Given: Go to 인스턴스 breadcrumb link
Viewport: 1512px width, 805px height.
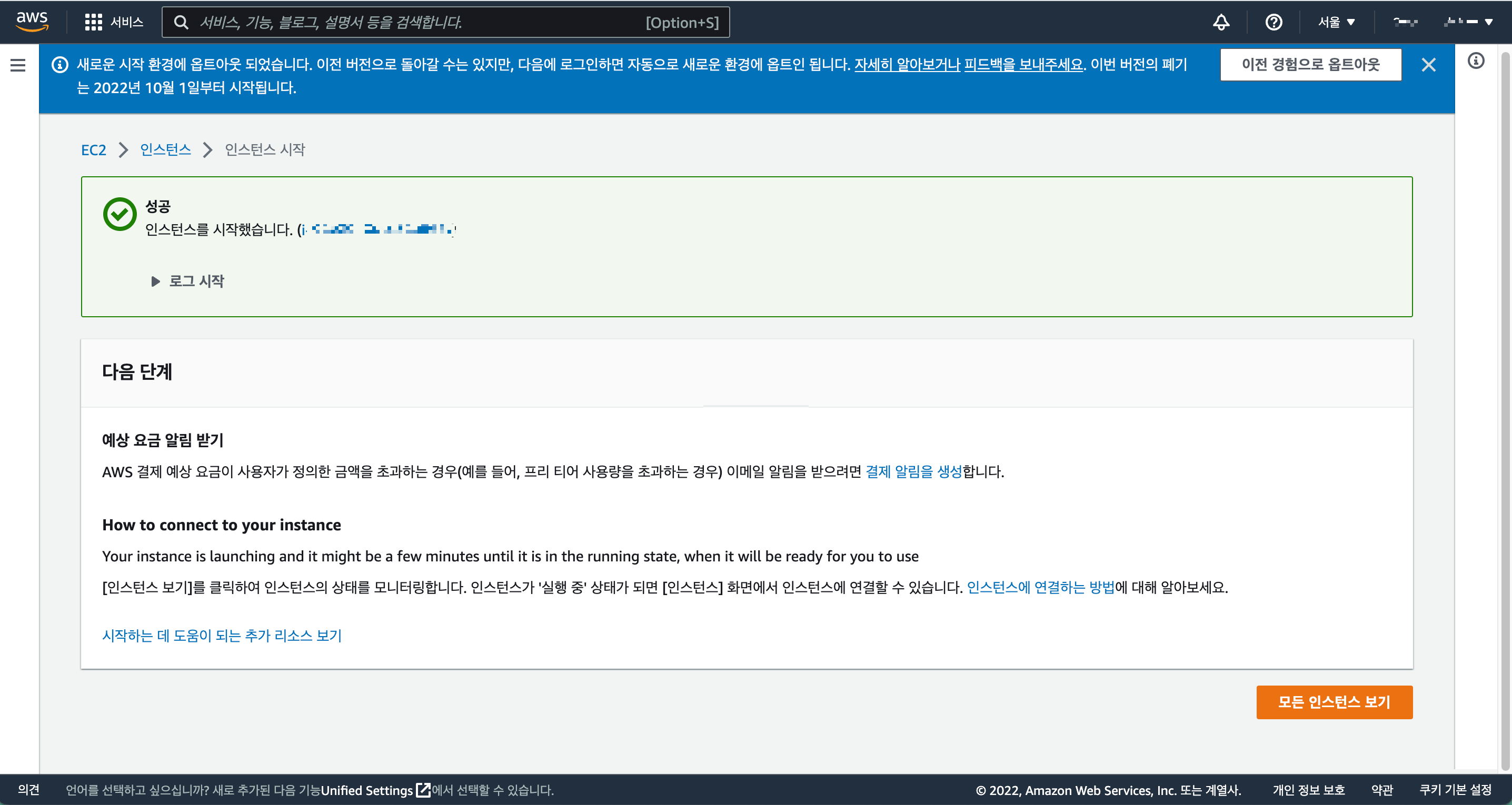Looking at the screenshot, I should pyautogui.click(x=165, y=149).
